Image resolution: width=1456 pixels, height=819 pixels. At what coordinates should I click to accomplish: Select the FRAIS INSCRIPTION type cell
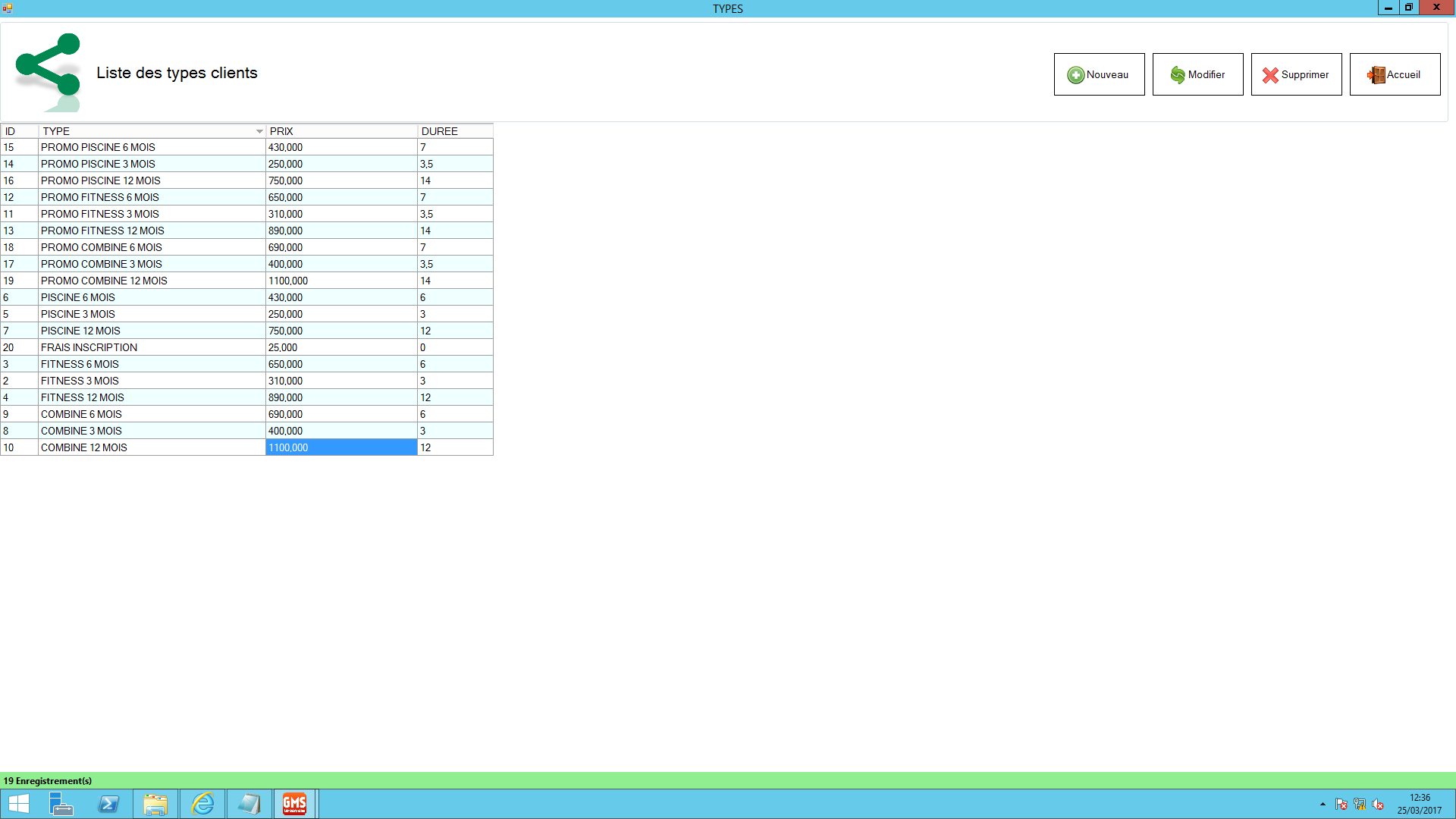click(152, 347)
